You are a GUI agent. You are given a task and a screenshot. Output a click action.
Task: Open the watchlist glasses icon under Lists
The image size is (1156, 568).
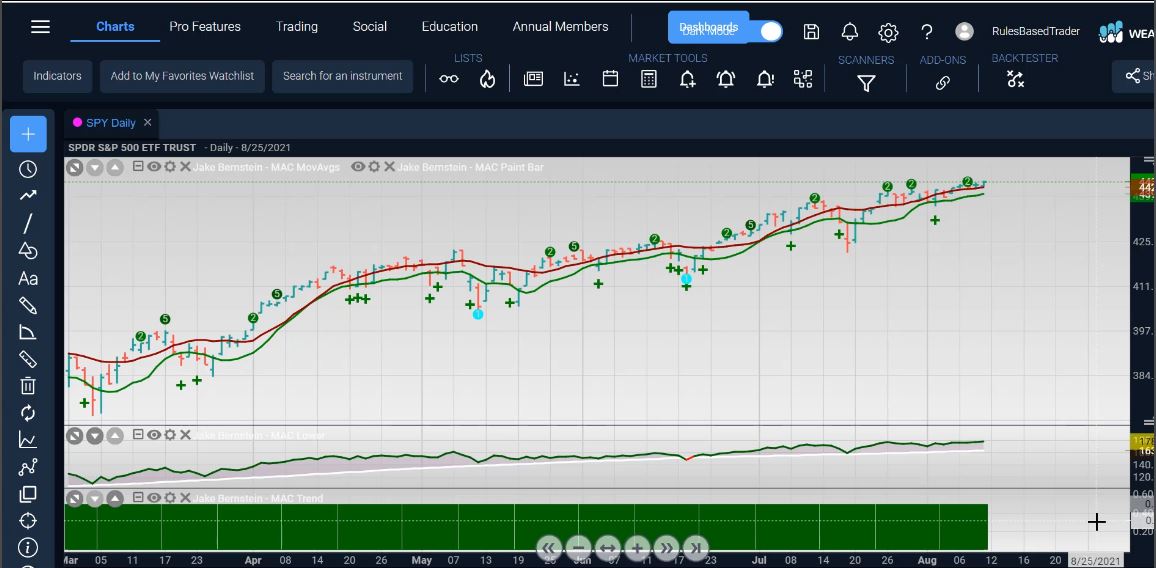[449, 79]
